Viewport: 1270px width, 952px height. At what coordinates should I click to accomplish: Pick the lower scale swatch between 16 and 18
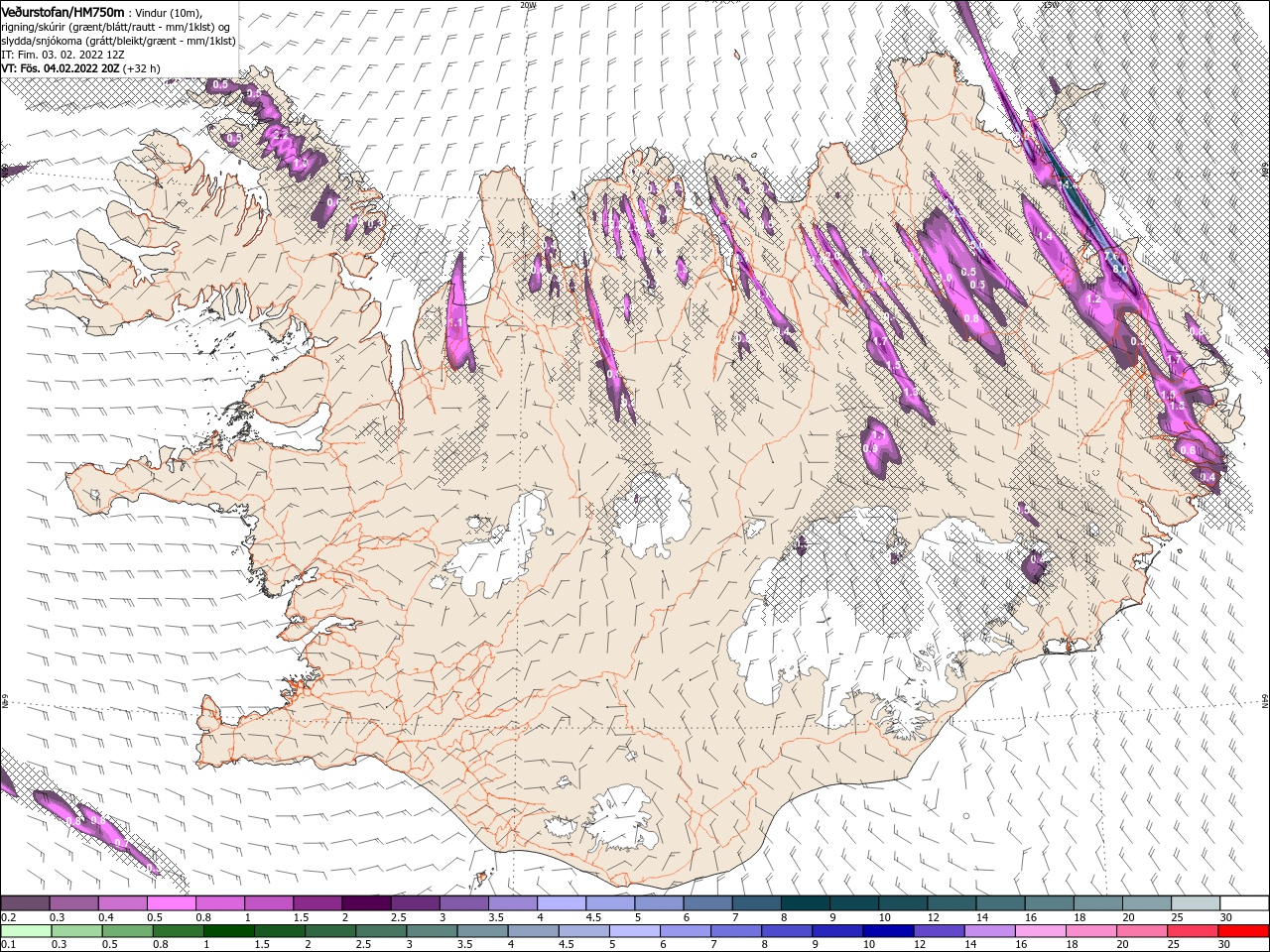[1039, 931]
